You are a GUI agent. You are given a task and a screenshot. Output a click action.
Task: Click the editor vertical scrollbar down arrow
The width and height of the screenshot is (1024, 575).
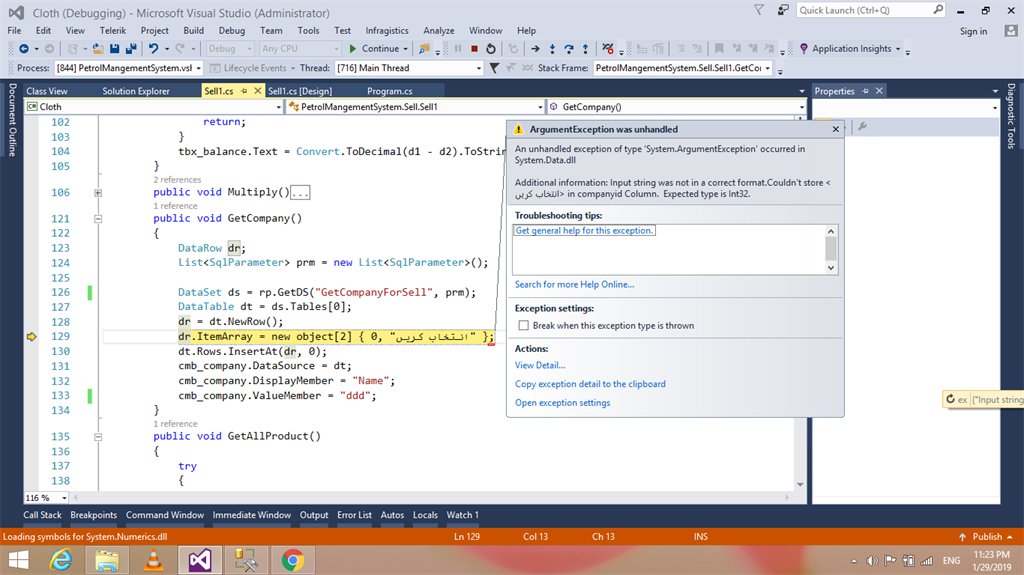click(x=800, y=484)
